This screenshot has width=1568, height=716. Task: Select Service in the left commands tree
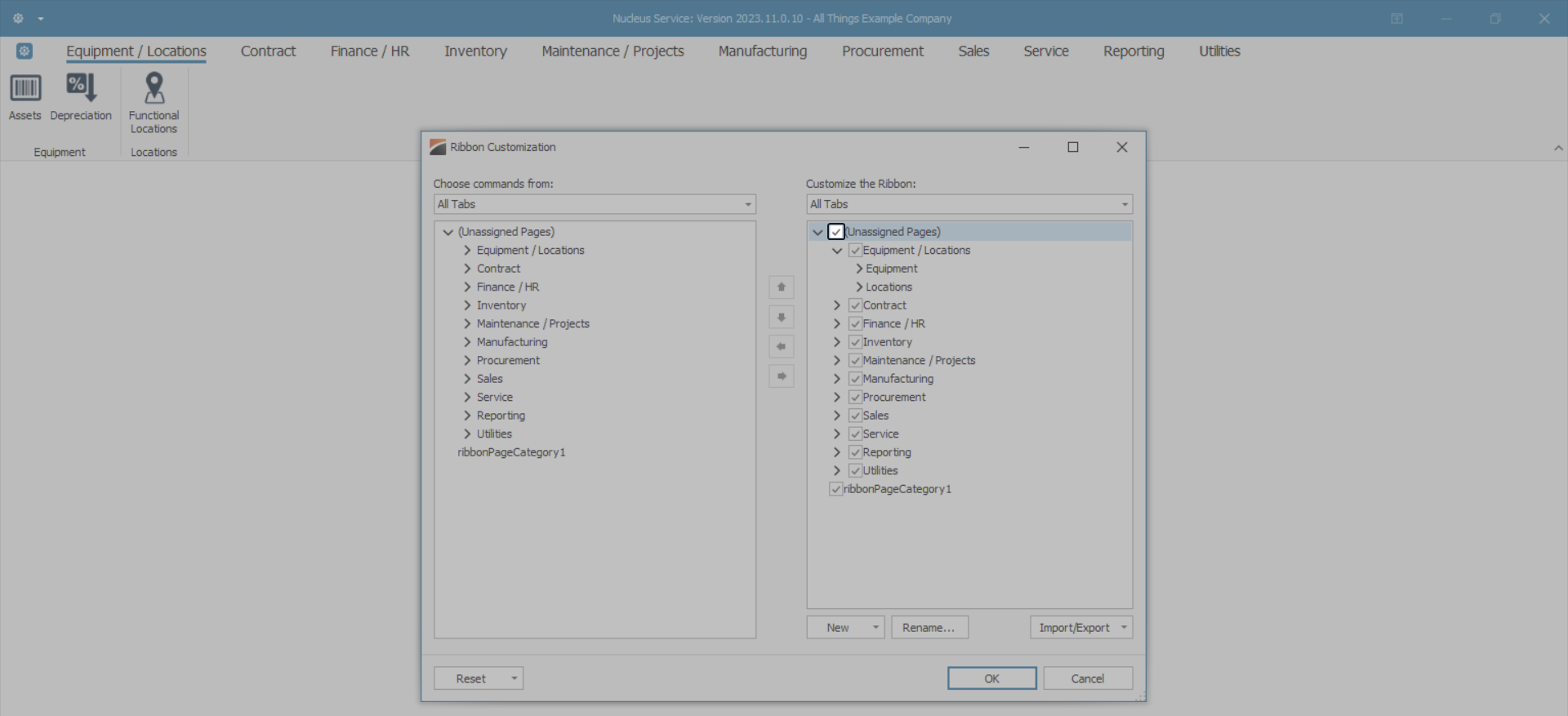tap(495, 398)
